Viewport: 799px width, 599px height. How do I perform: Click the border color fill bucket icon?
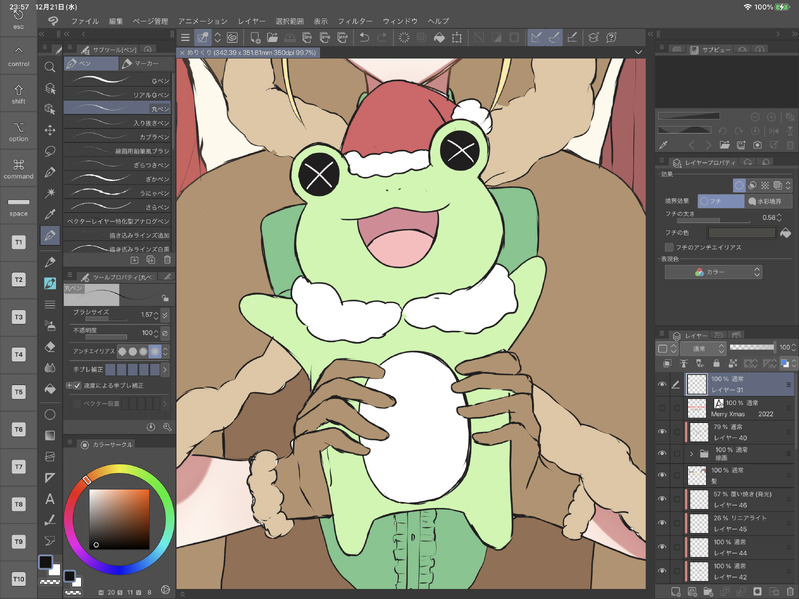(x=785, y=233)
